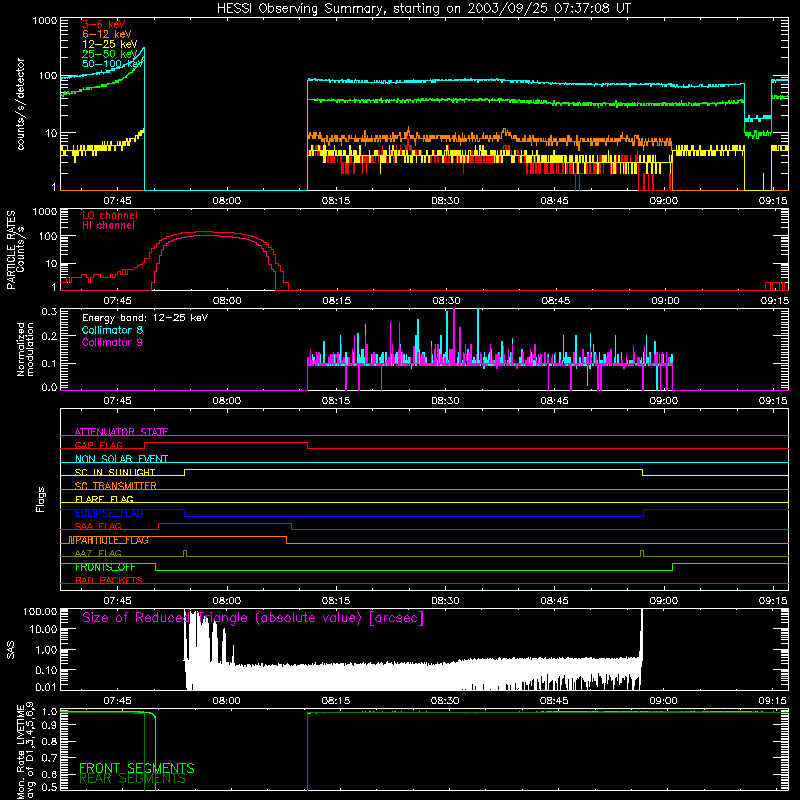
Task: Click the 'FRONT SEGMENTS' legend label
Action: [x=137, y=768]
